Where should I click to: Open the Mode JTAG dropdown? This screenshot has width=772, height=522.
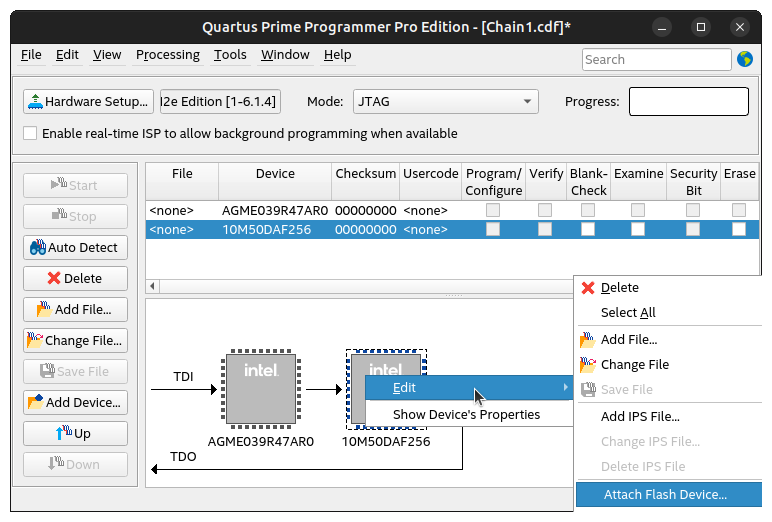[x=445, y=101]
